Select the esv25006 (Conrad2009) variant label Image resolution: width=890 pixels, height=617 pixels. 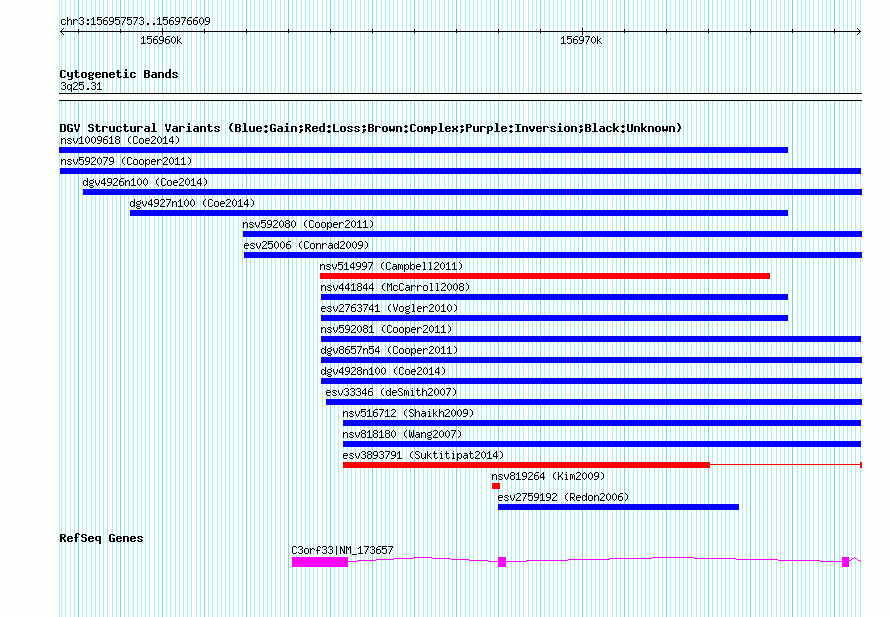tap(306, 245)
